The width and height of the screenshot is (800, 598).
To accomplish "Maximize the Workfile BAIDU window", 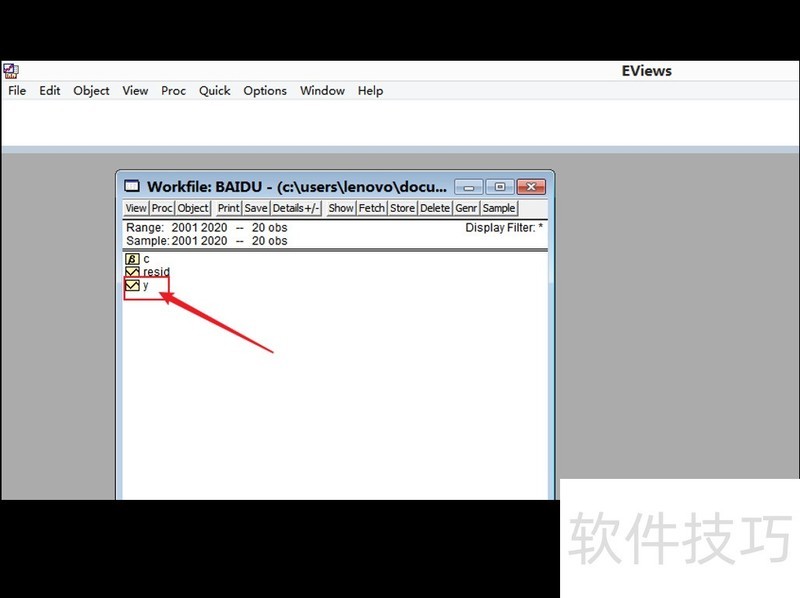I will click(x=500, y=187).
